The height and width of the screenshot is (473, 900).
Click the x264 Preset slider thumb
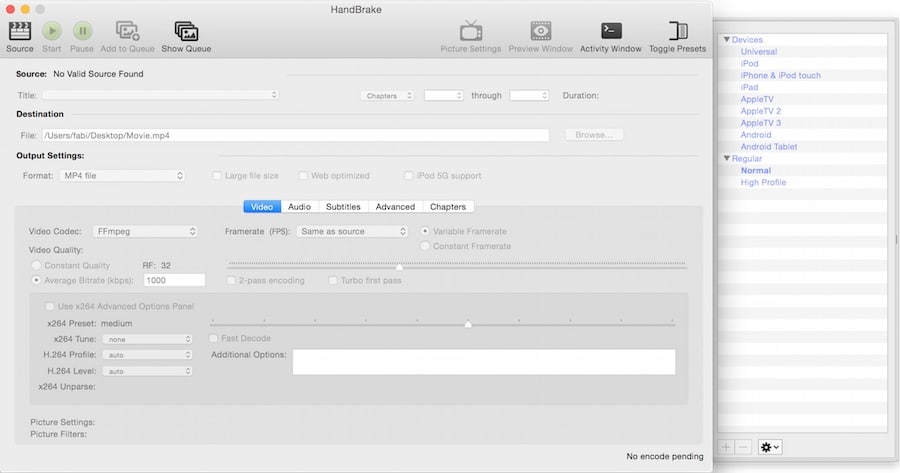point(468,324)
